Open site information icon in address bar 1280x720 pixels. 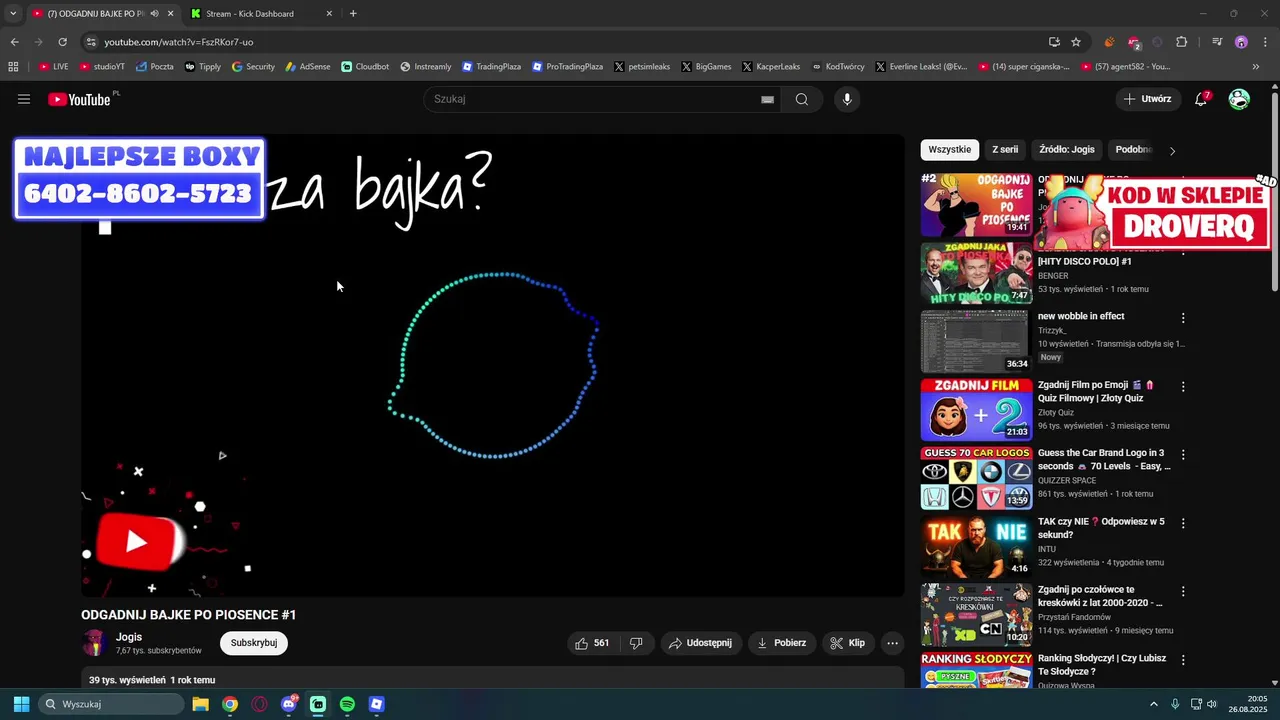pos(91,42)
